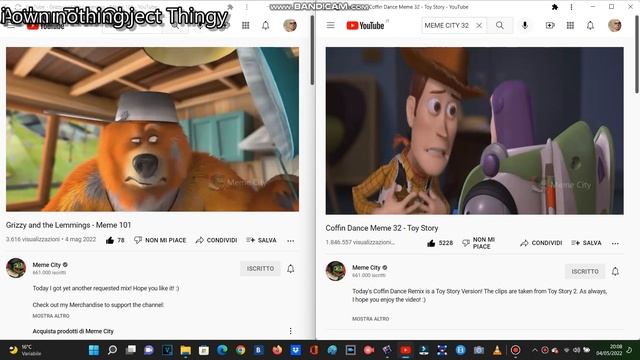The height and width of the screenshot is (360, 640).
Task: Expand description with MOSTRA ALTRO in left window
Action: 51,316
